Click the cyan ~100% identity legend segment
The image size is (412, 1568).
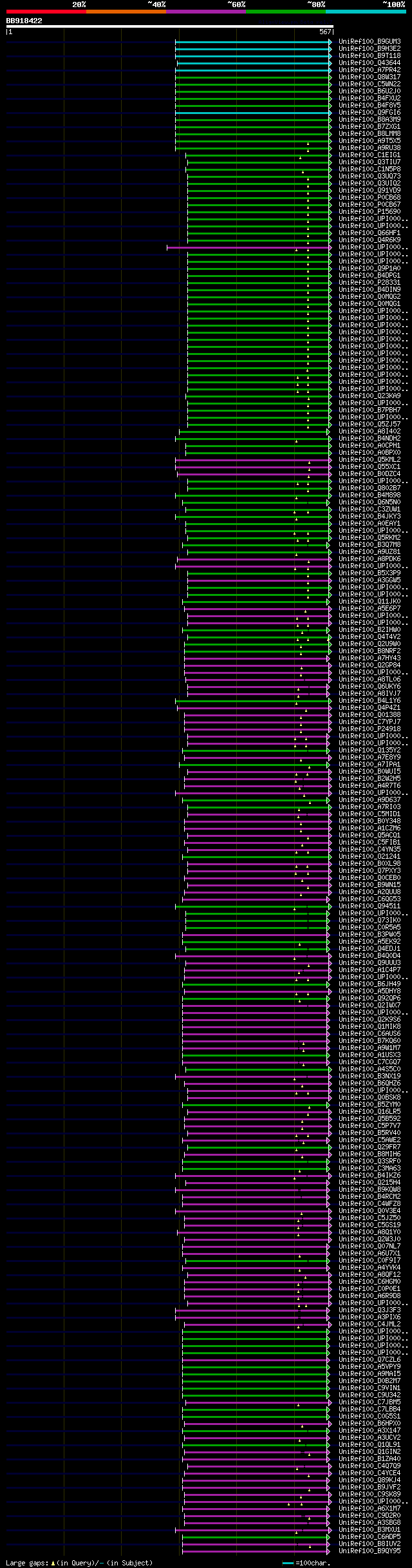(x=366, y=12)
